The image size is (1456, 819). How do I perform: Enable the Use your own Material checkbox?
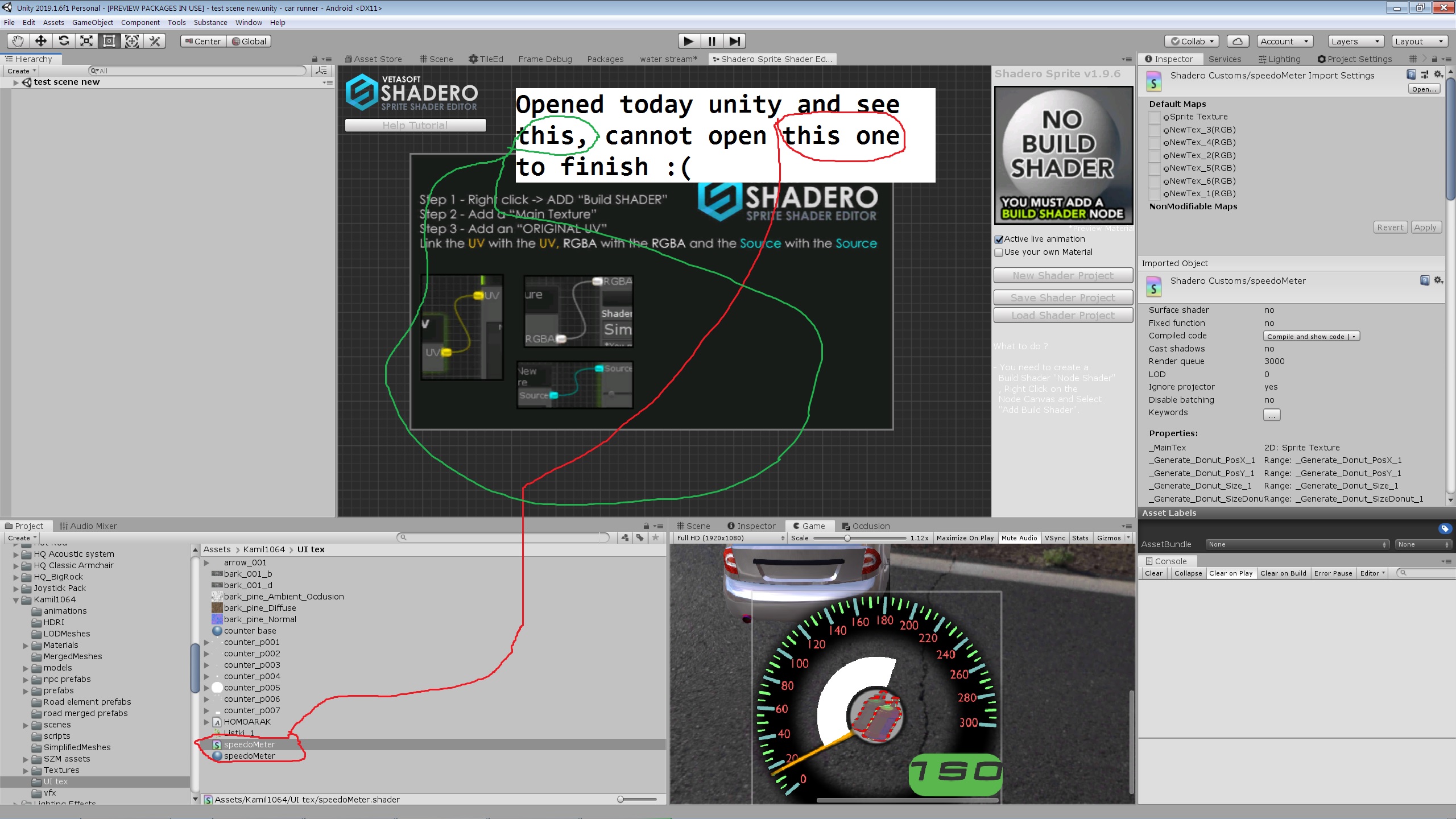999,253
